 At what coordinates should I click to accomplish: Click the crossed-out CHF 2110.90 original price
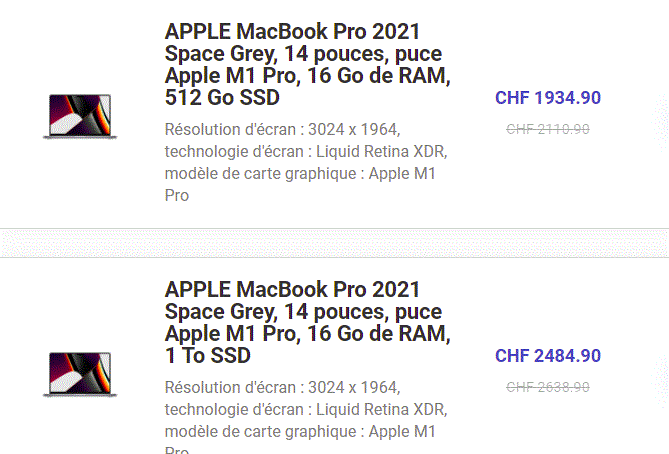pos(548,129)
